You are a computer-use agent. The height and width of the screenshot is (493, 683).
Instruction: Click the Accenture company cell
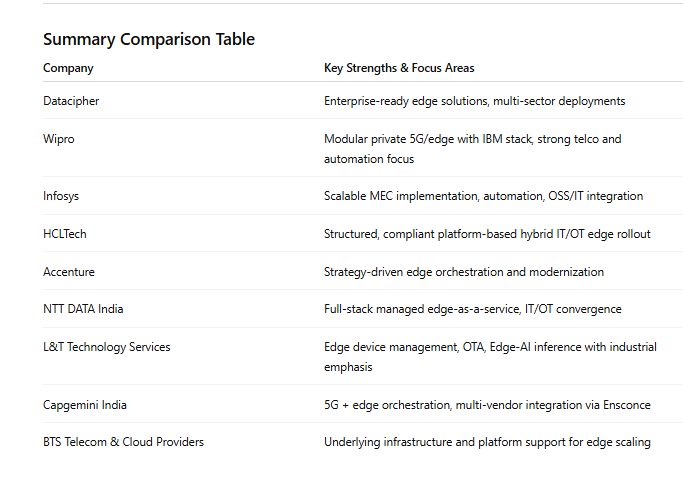click(x=69, y=272)
